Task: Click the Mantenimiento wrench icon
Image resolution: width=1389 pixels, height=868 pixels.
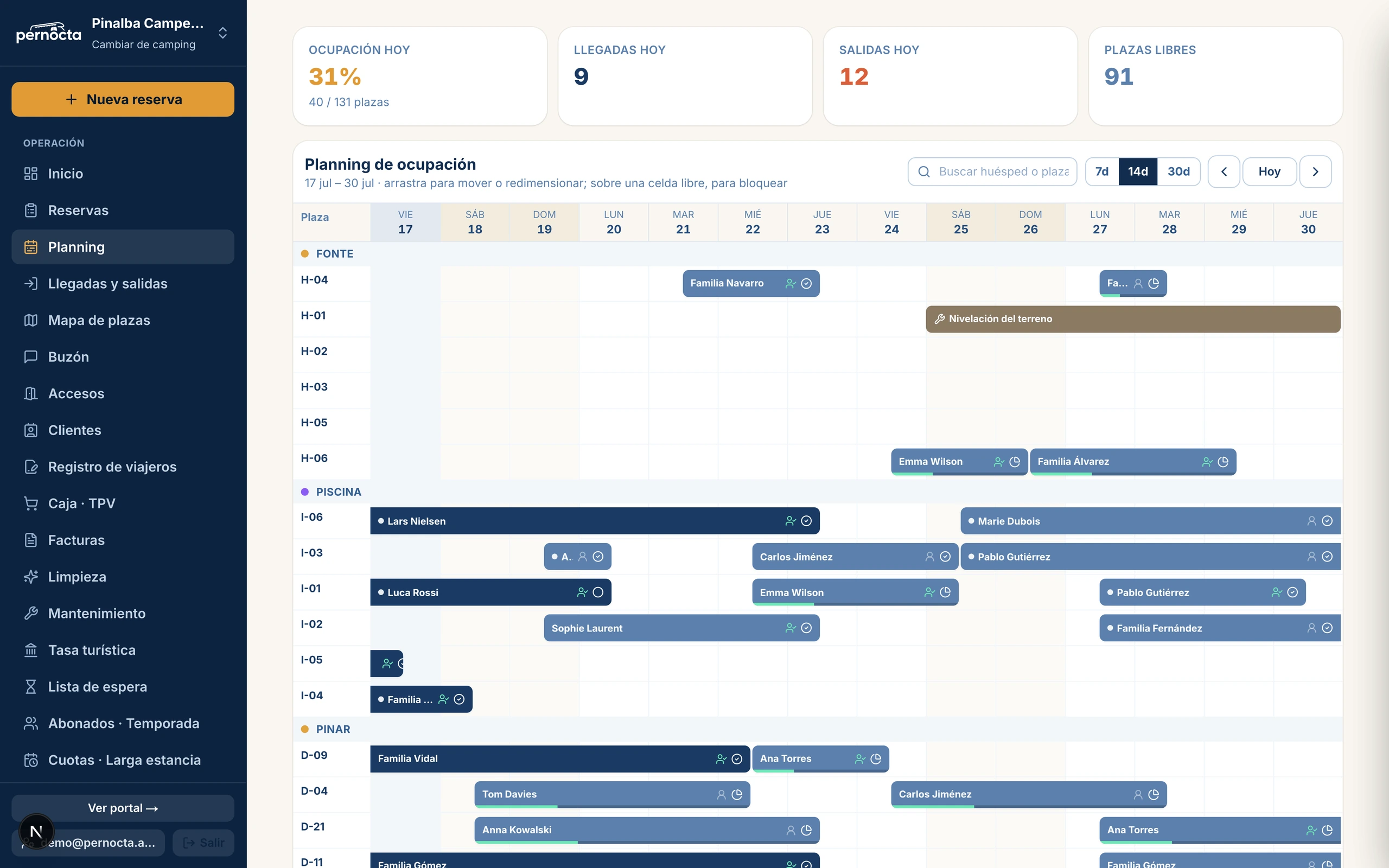Action: click(x=31, y=613)
